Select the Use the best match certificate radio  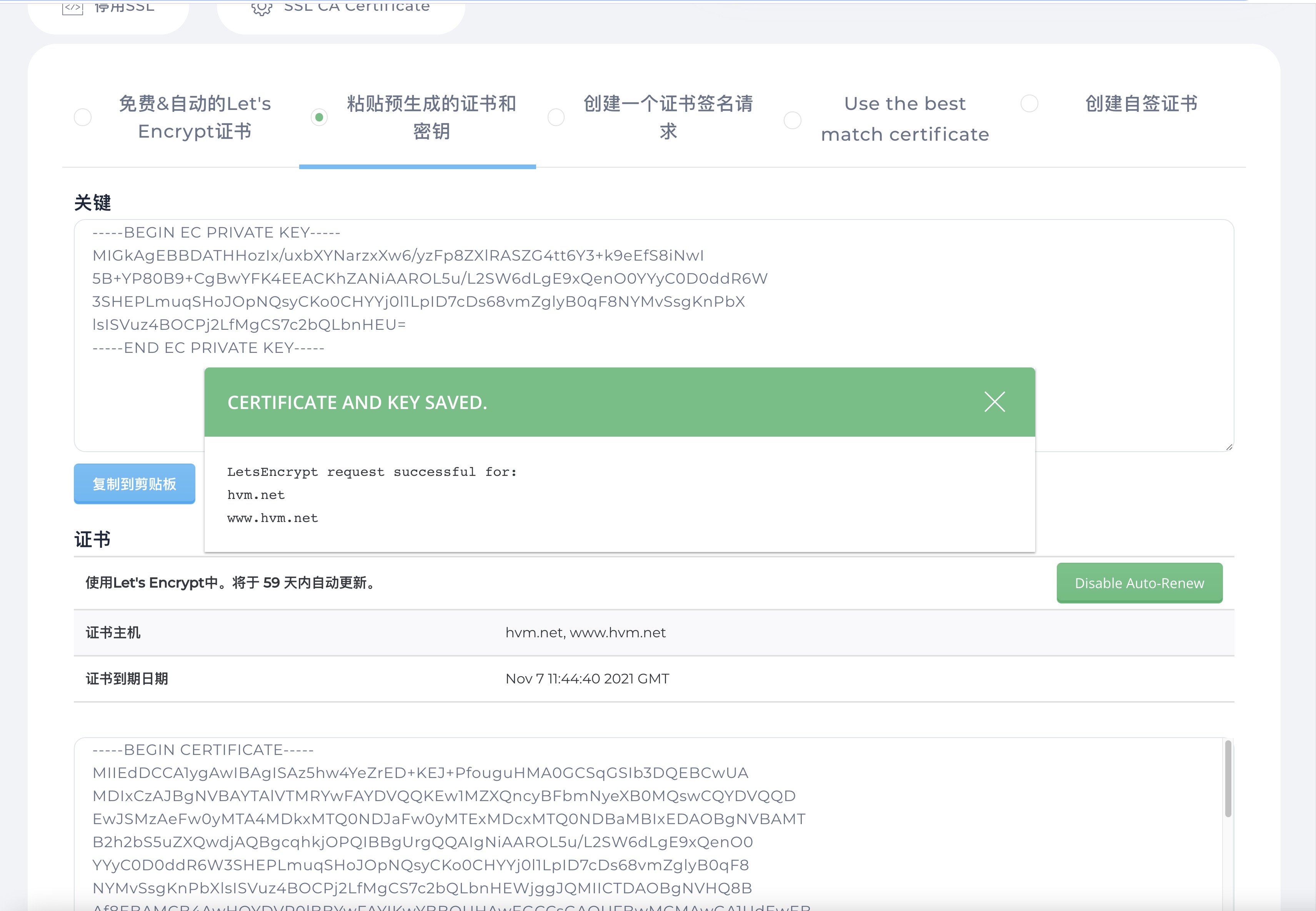pos(793,120)
